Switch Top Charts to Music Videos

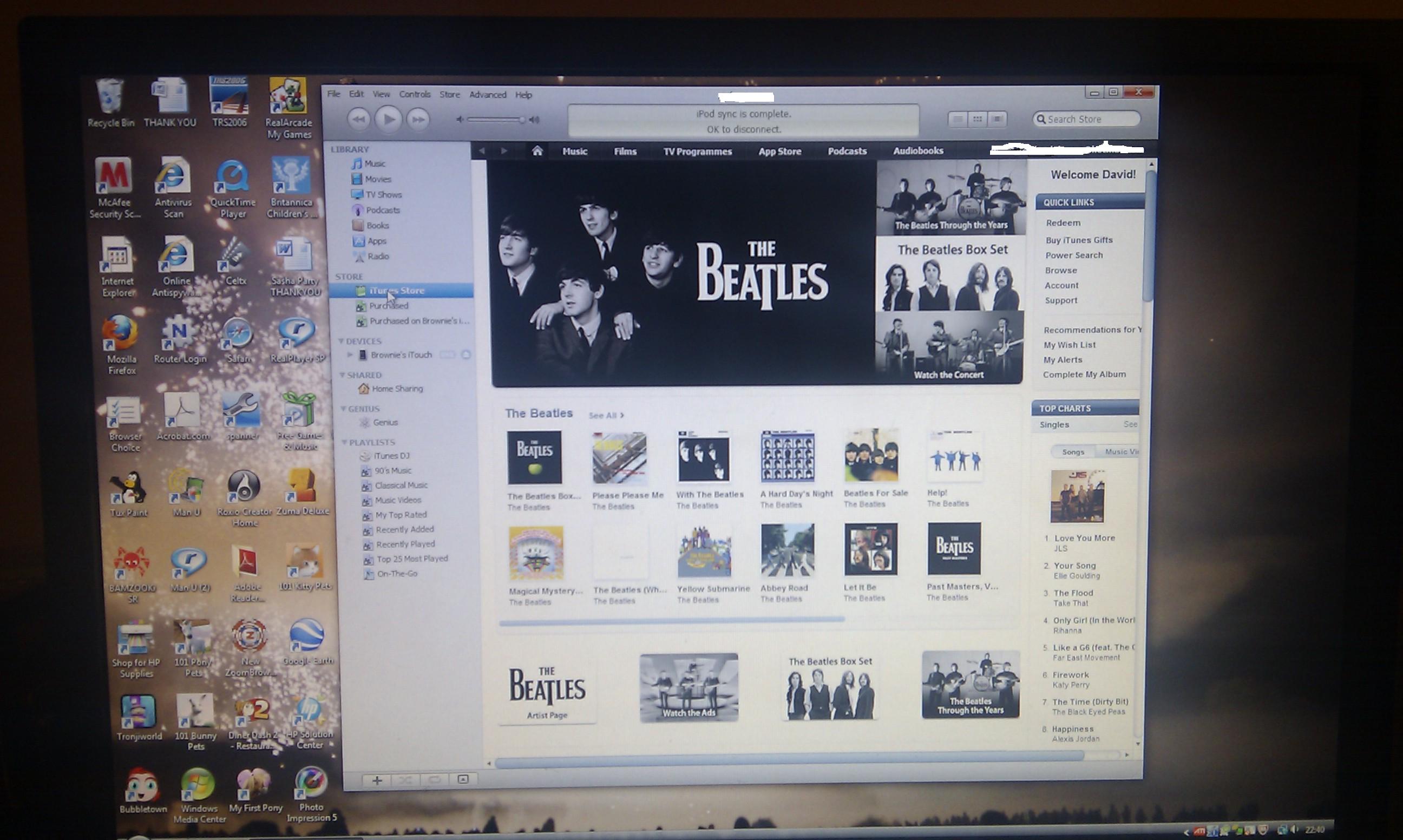1120,452
